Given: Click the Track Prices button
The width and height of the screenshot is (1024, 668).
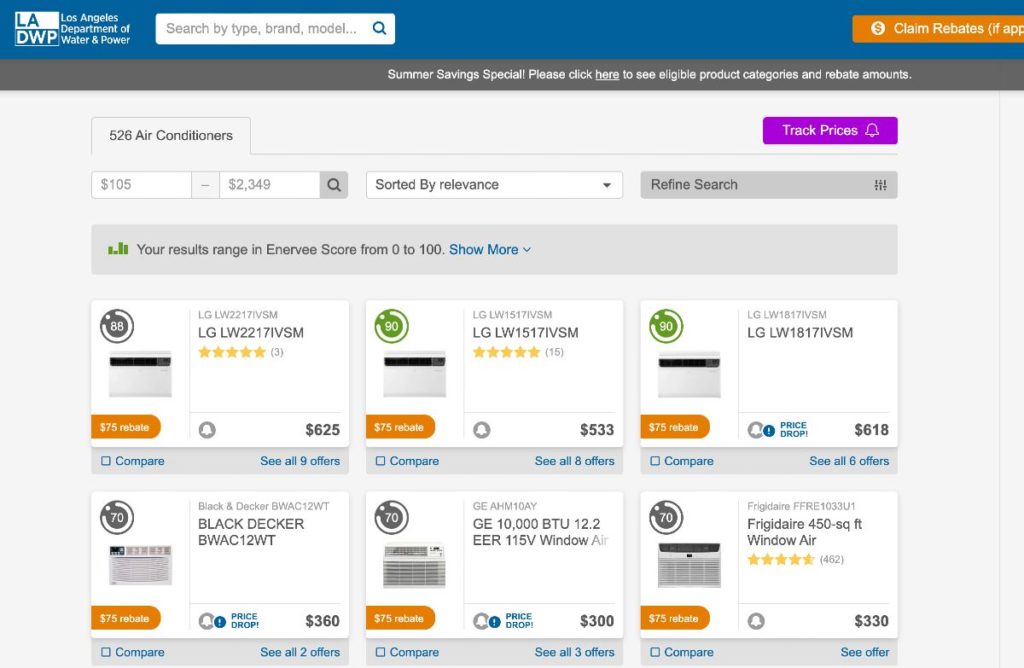Looking at the screenshot, I should (x=830, y=131).
